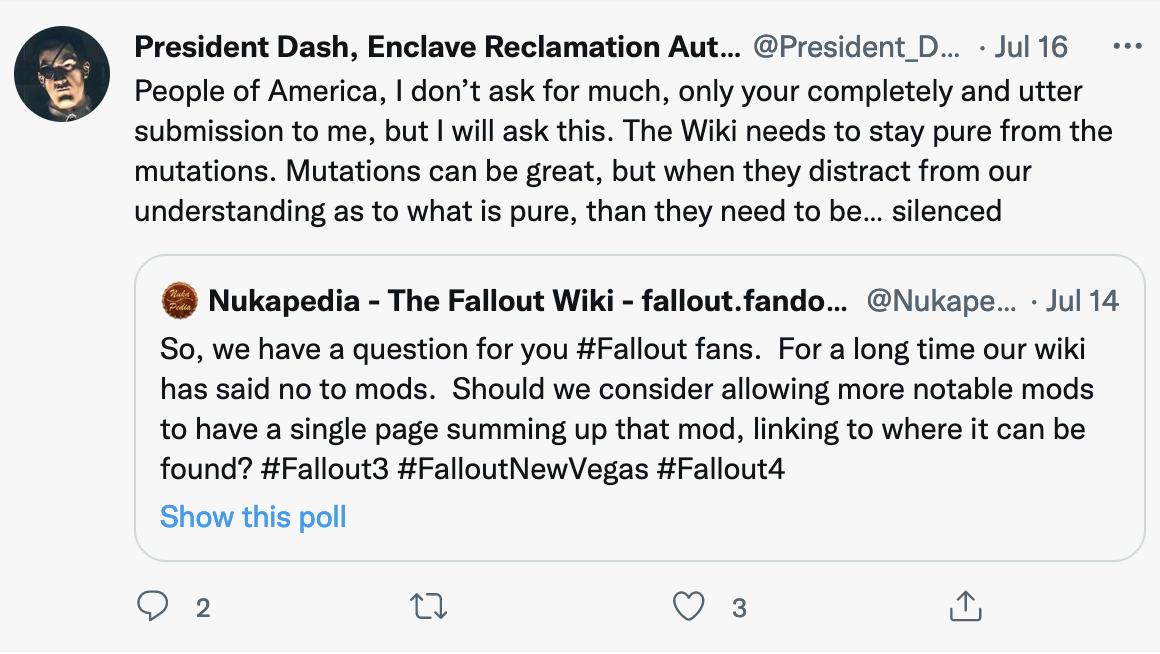The width and height of the screenshot is (1160, 654).
Task: Click the reply speech bubble icon
Action: pos(152,606)
